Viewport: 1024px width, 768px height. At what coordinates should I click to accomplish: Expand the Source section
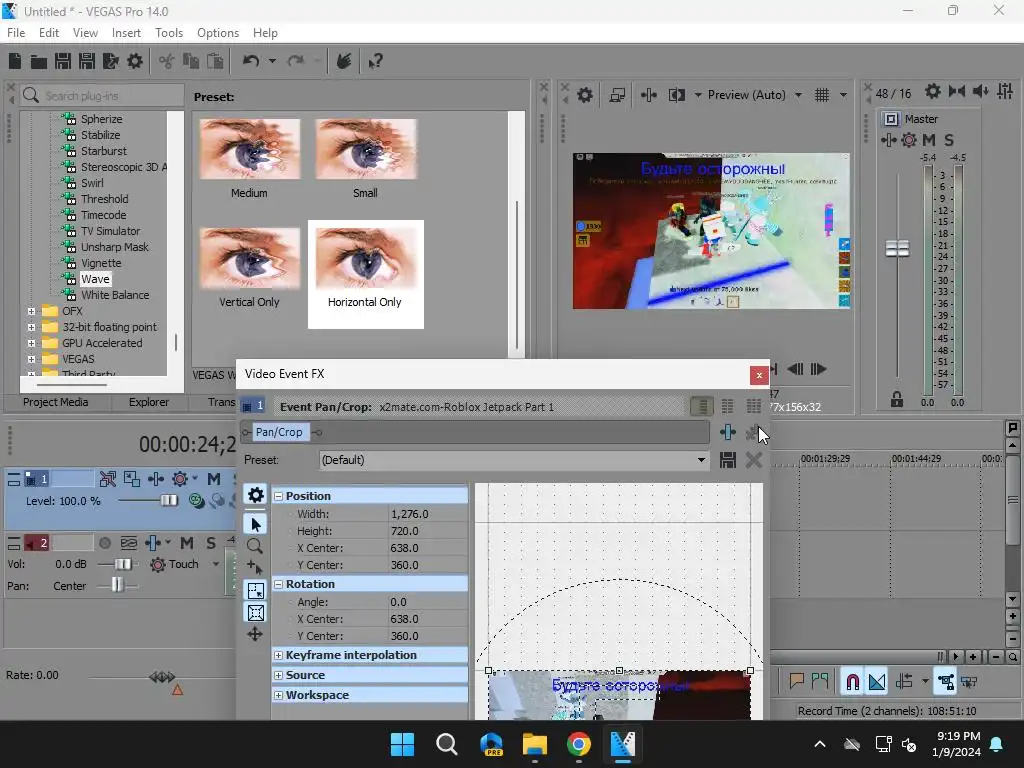(x=278, y=675)
